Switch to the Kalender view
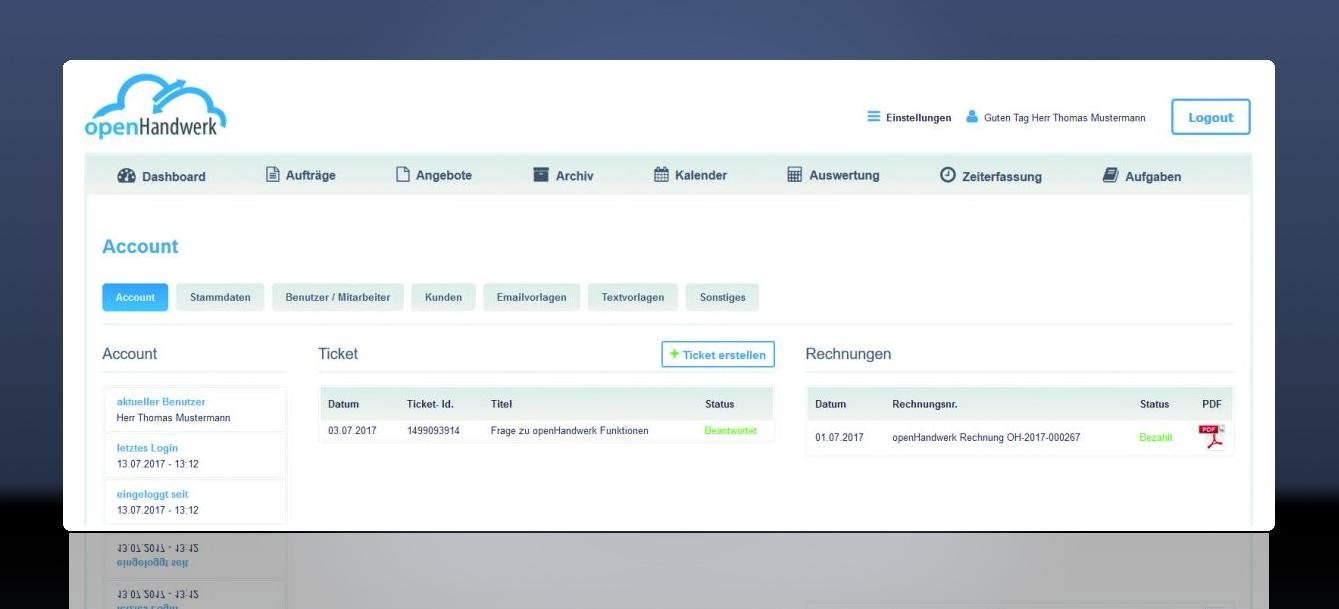The height and width of the screenshot is (609, 1339). [690, 175]
